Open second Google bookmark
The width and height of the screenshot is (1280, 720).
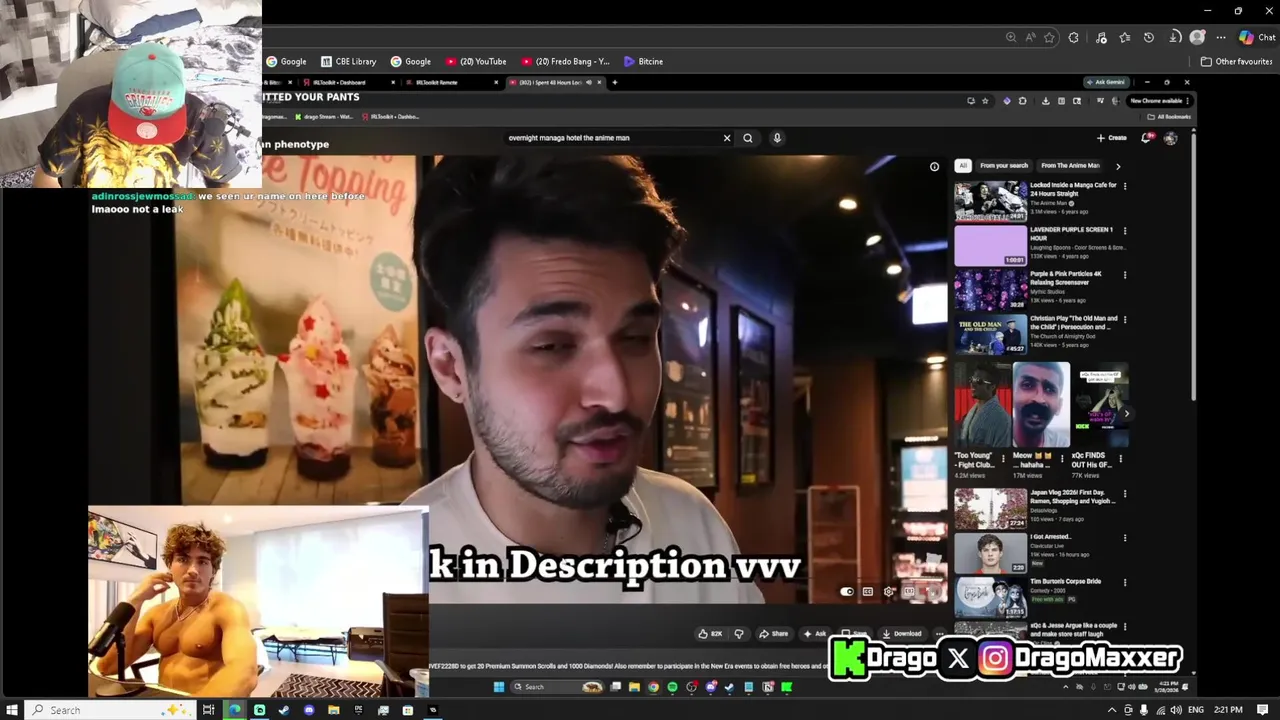(x=411, y=61)
